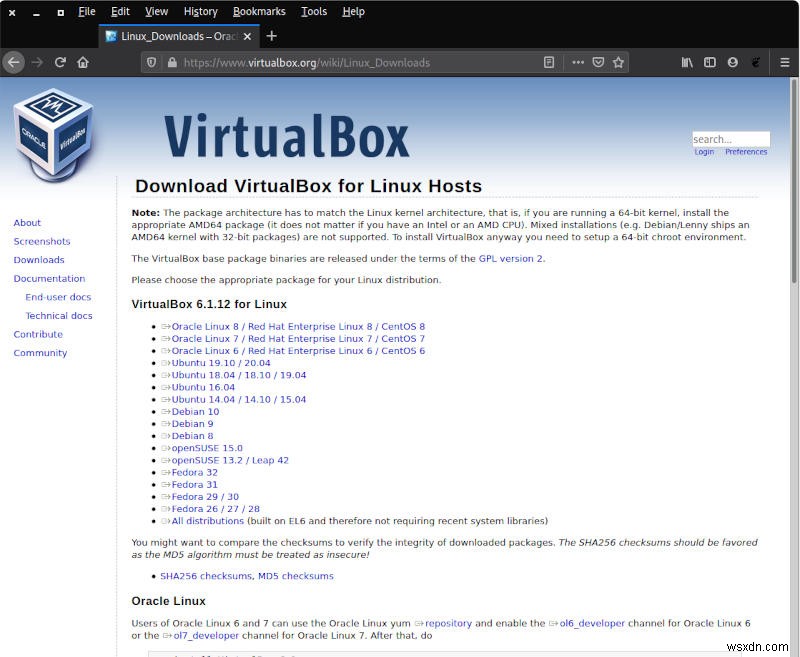Click the sidebars view icon
Viewport: 800px width, 657px height.
point(710,62)
